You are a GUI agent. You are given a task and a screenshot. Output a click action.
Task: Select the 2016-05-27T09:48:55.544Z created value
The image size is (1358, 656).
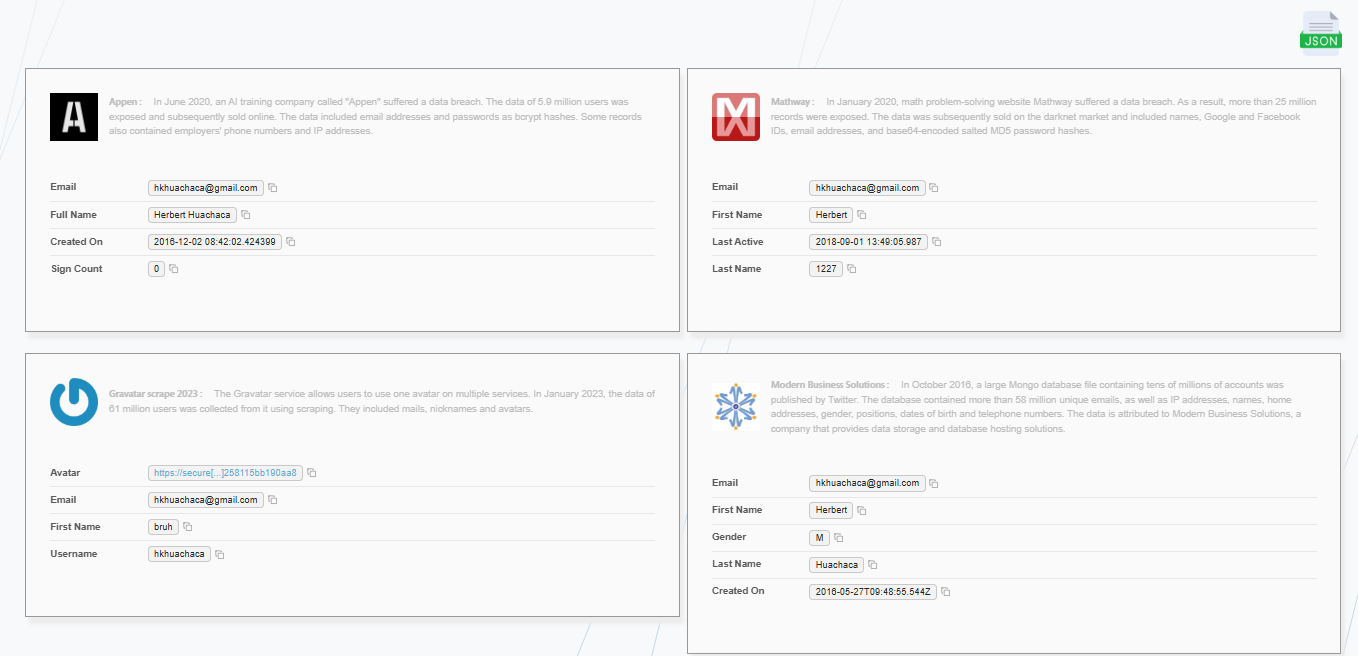873,592
